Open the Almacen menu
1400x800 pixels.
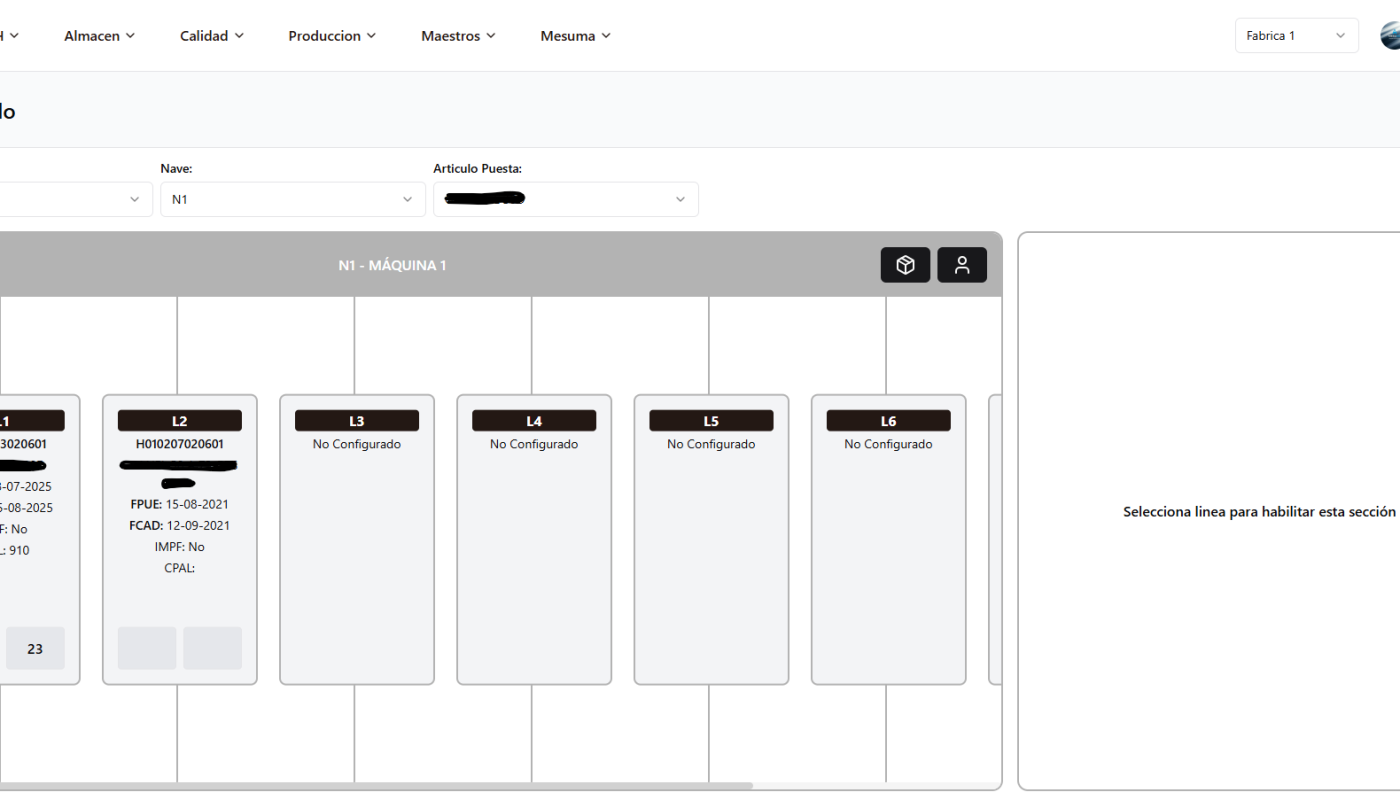point(99,36)
